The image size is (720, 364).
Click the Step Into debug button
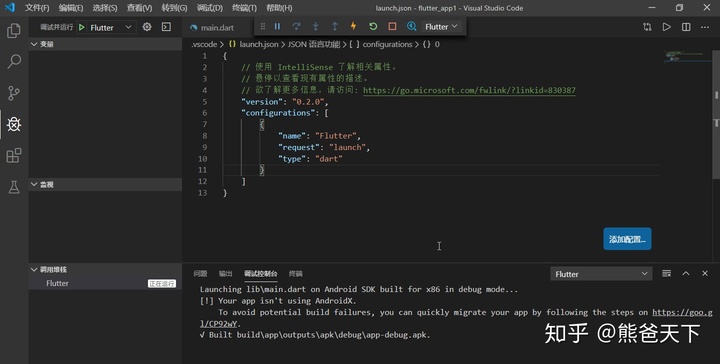pyautogui.click(x=315, y=27)
